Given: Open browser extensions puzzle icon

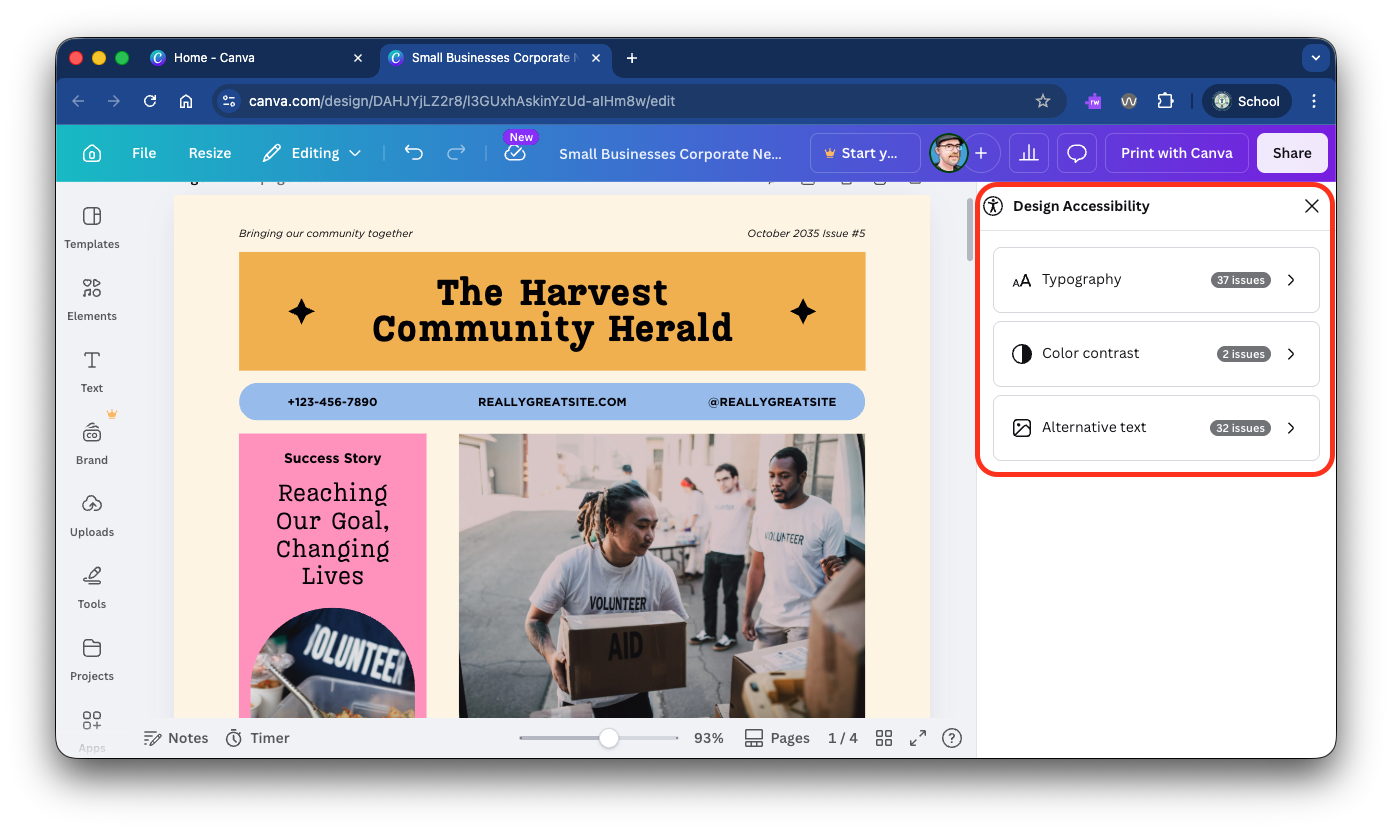Looking at the screenshot, I should [x=1165, y=101].
